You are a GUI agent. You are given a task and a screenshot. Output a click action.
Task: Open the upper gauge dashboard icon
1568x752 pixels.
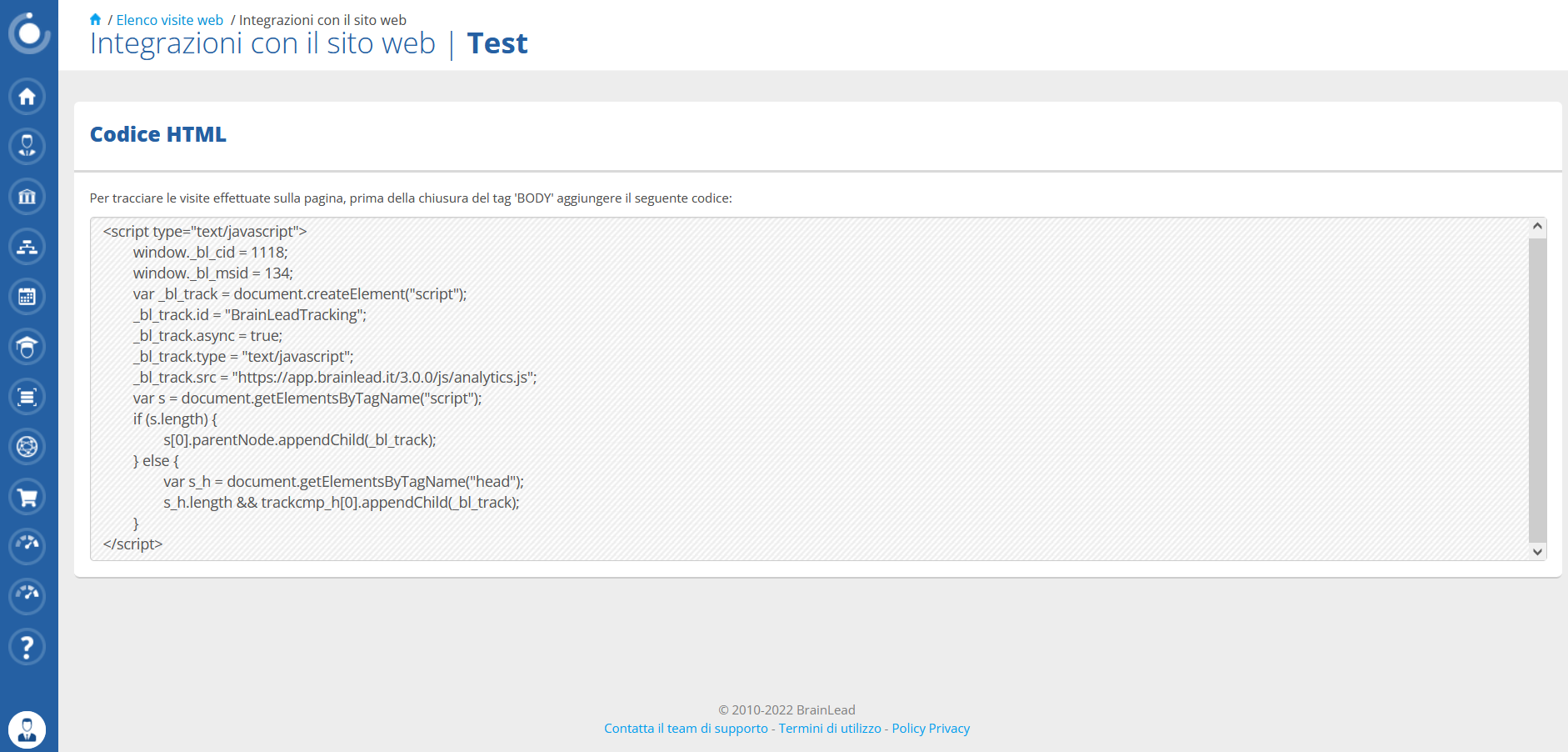coord(27,546)
